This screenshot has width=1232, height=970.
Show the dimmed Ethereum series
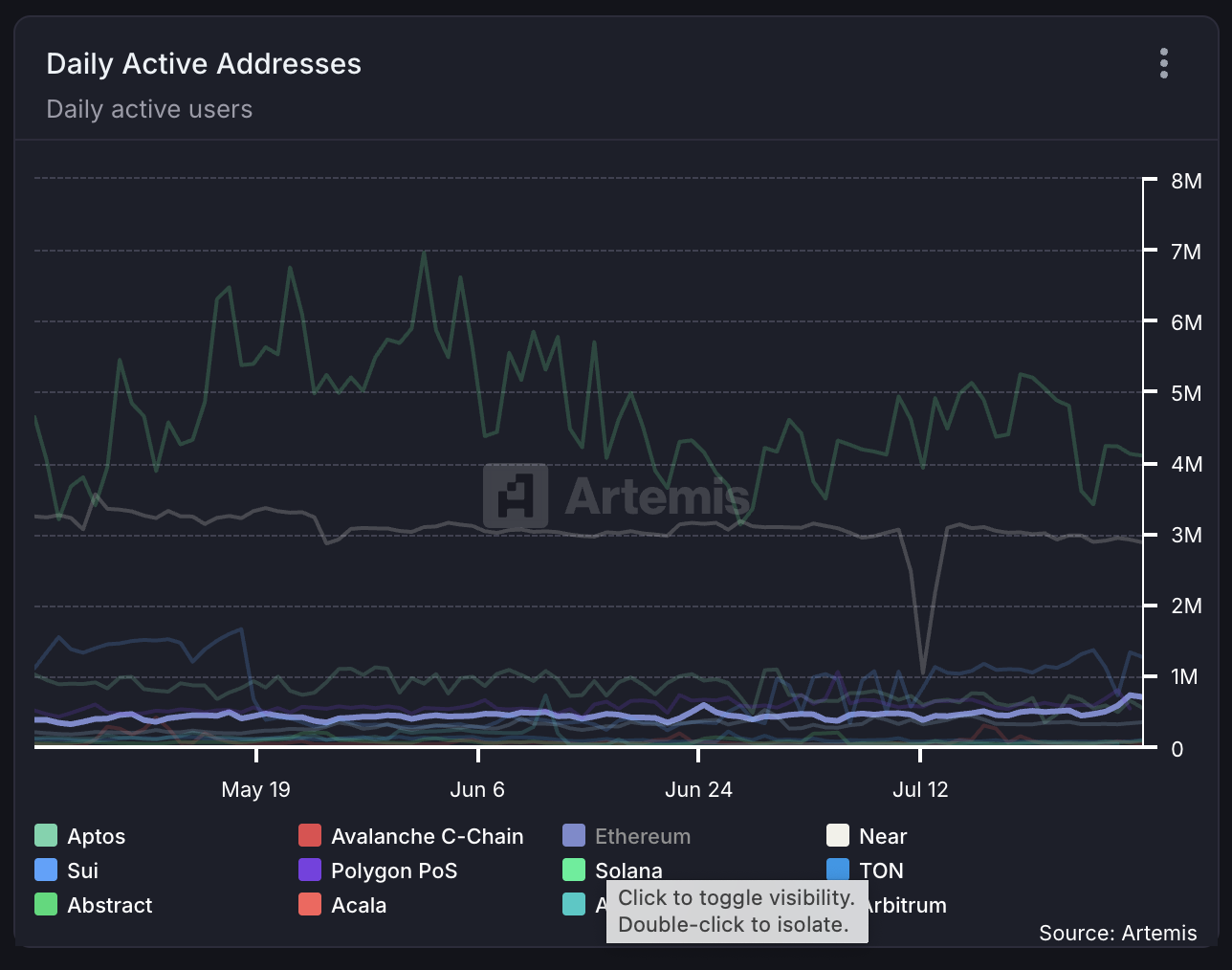627,836
